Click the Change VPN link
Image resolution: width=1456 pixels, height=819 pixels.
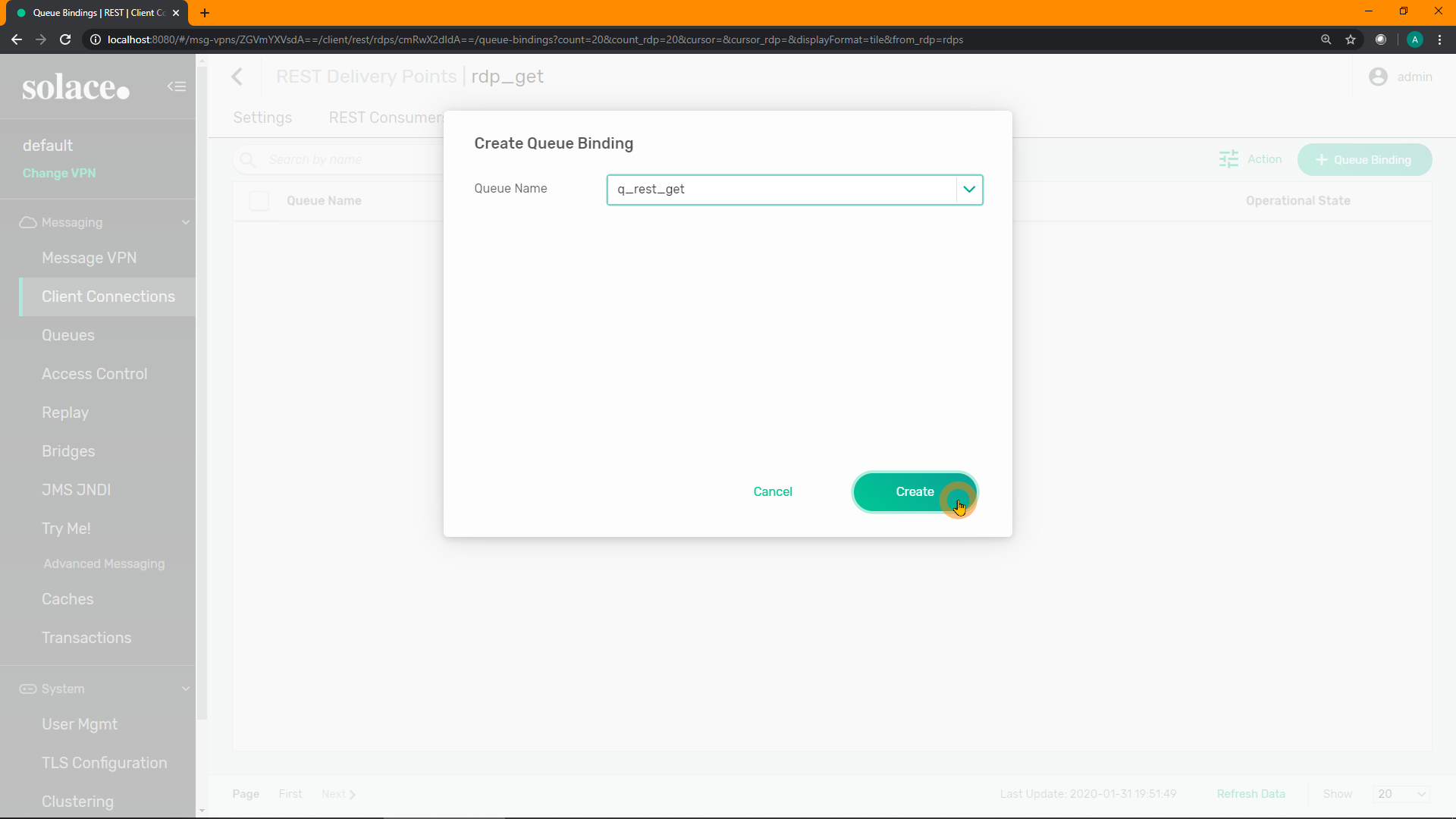click(59, 173)
